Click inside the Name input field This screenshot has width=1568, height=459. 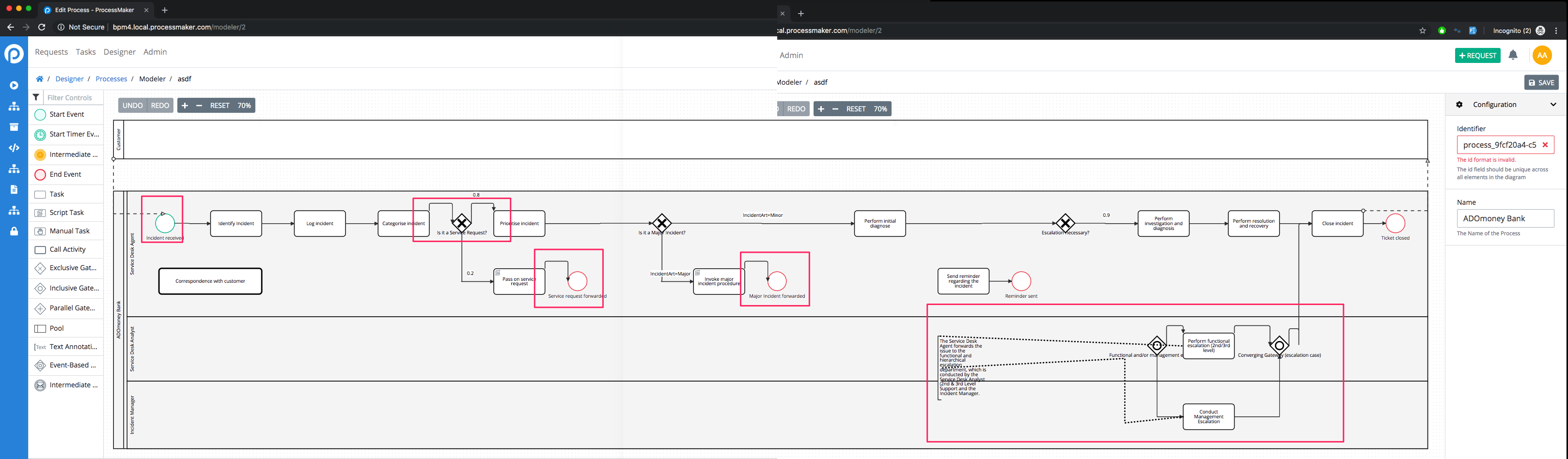point(1505,218)
